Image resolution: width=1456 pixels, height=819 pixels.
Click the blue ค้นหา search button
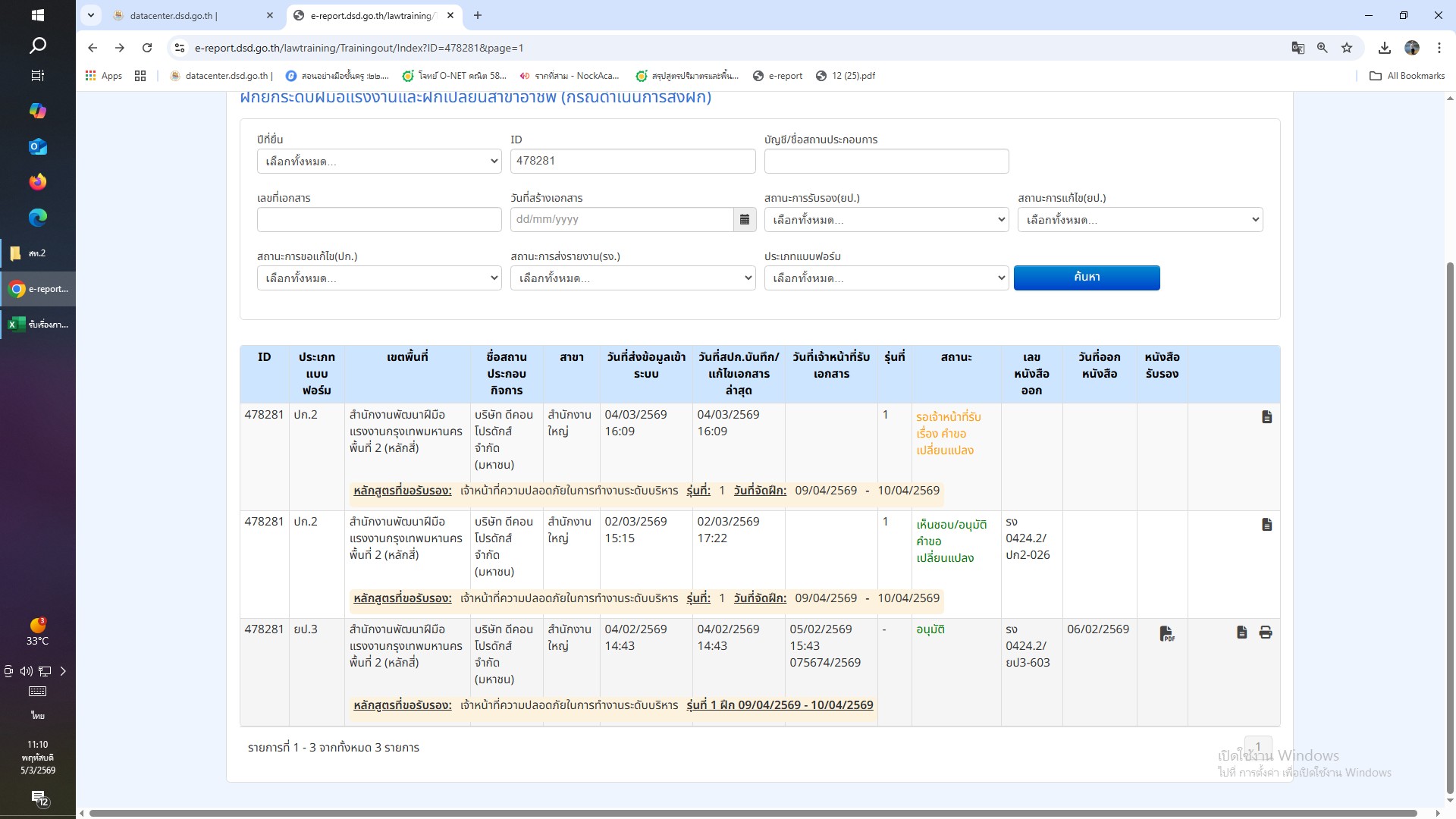pyautogui.click(x=1086, y=278)
